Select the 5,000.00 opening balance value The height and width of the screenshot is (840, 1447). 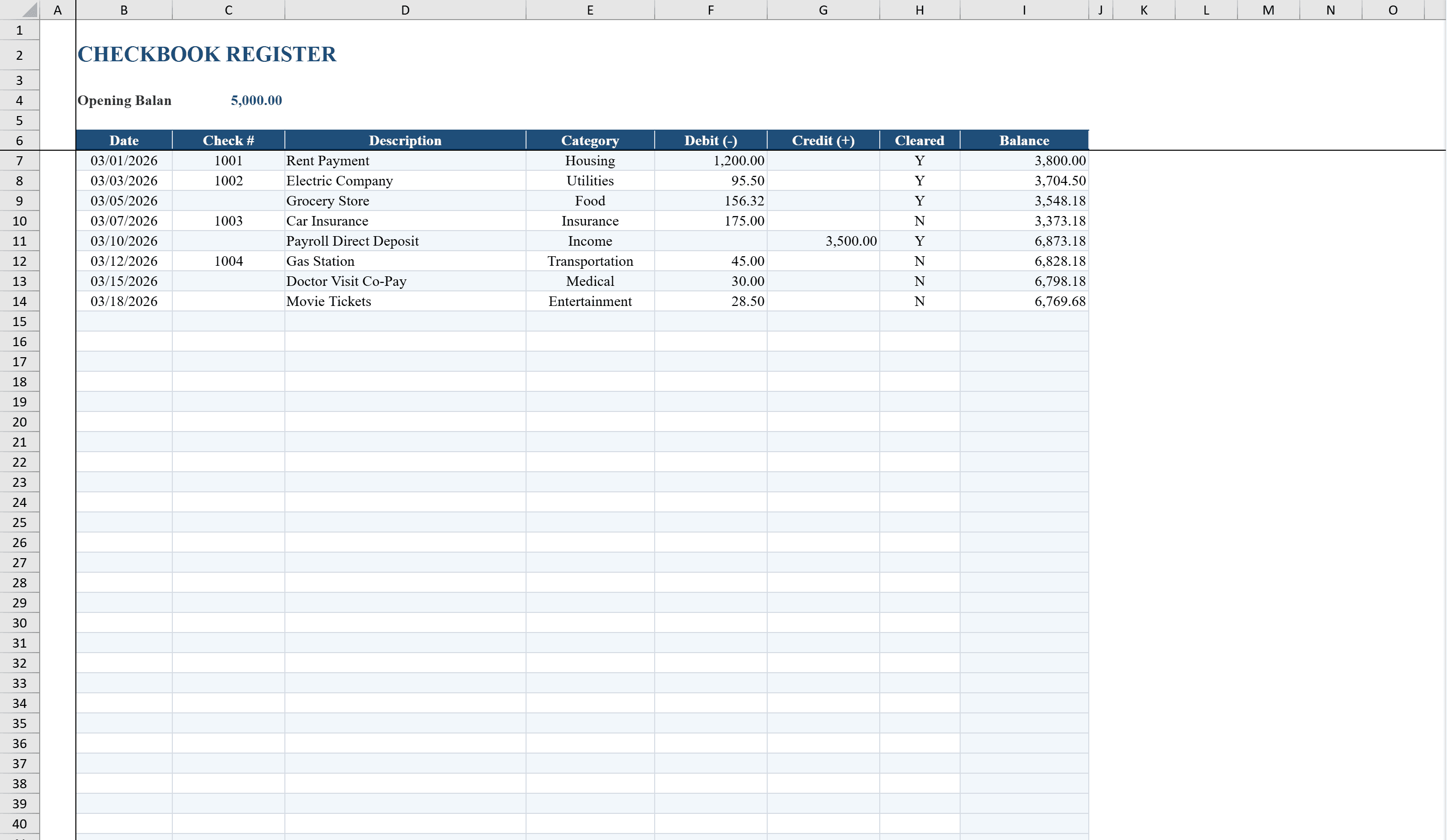tap(256, 100)
